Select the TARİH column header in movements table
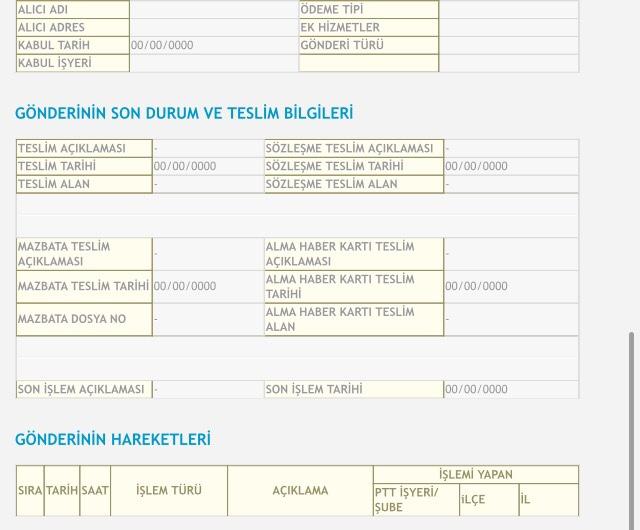The image size is (640, 530). (x=61, y=491)
